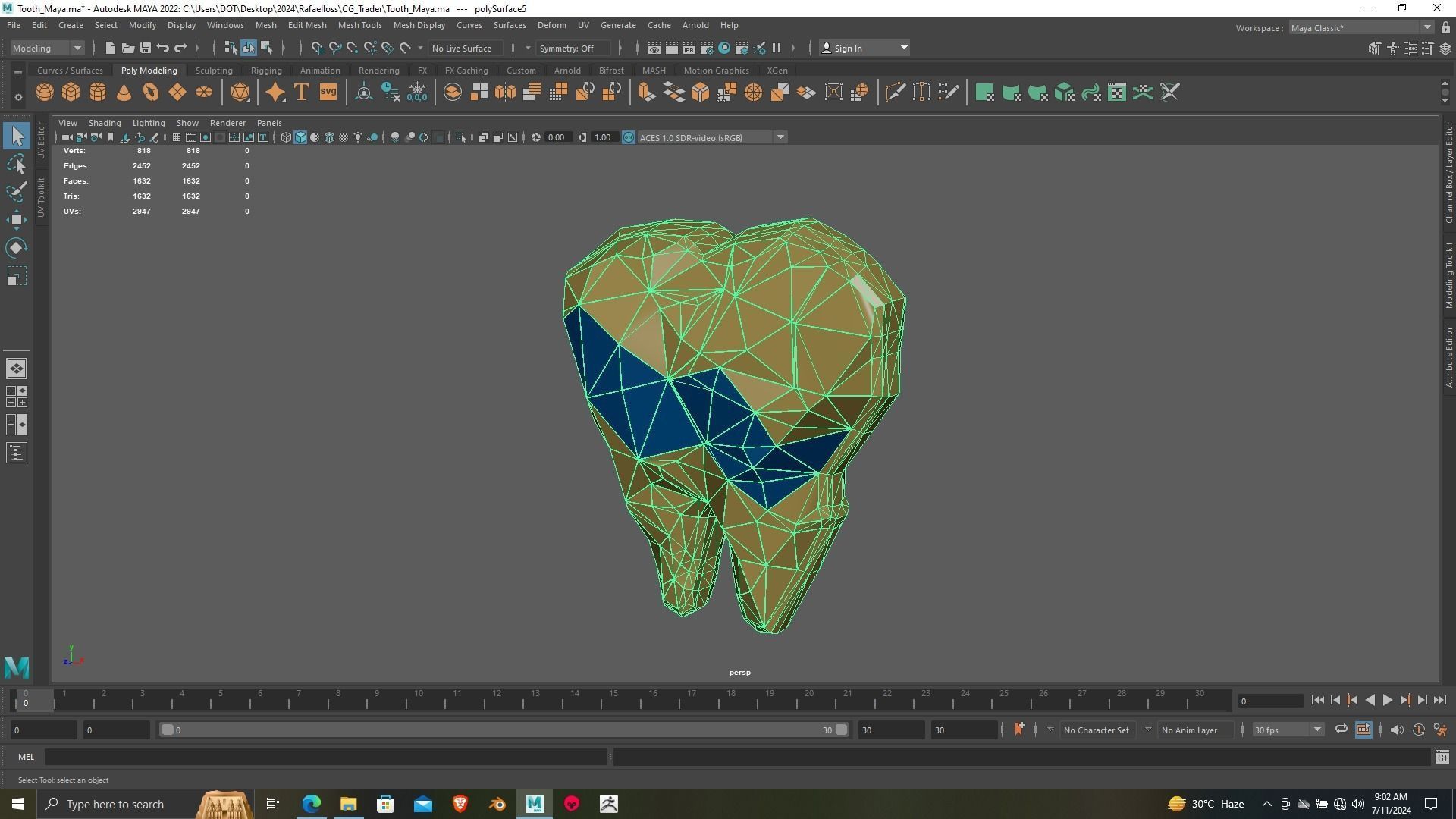This screenshot has width=1456, height=819.
Task: Open the Arnold main menu
Action: (695, 25)
